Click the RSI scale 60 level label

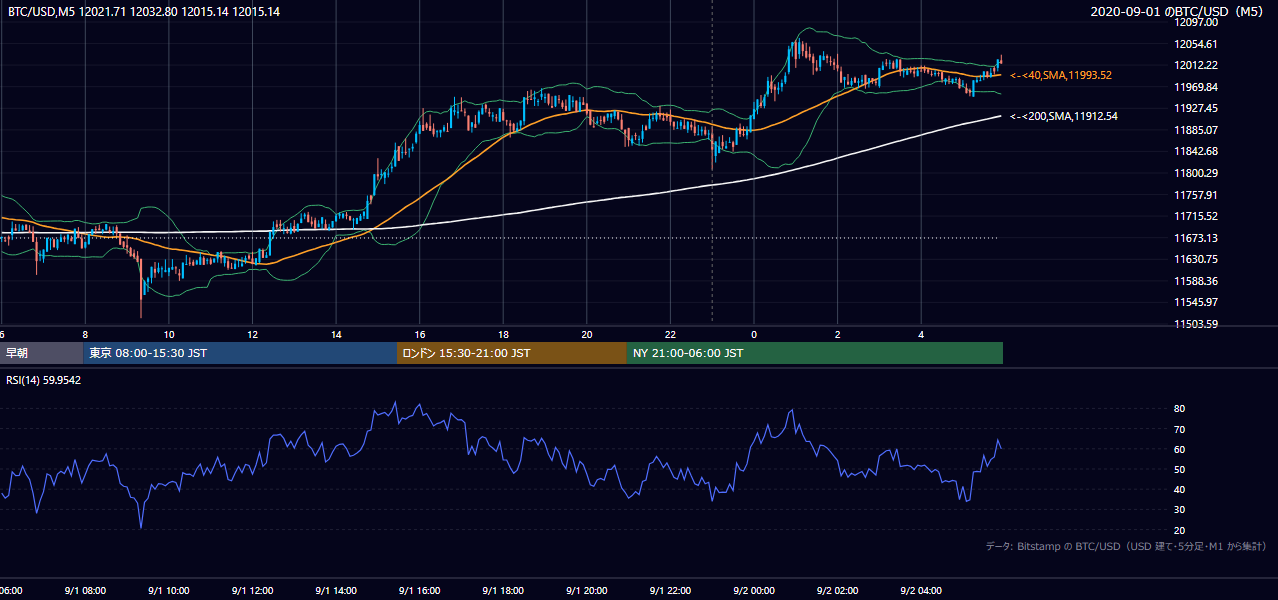click(1179, 449)
